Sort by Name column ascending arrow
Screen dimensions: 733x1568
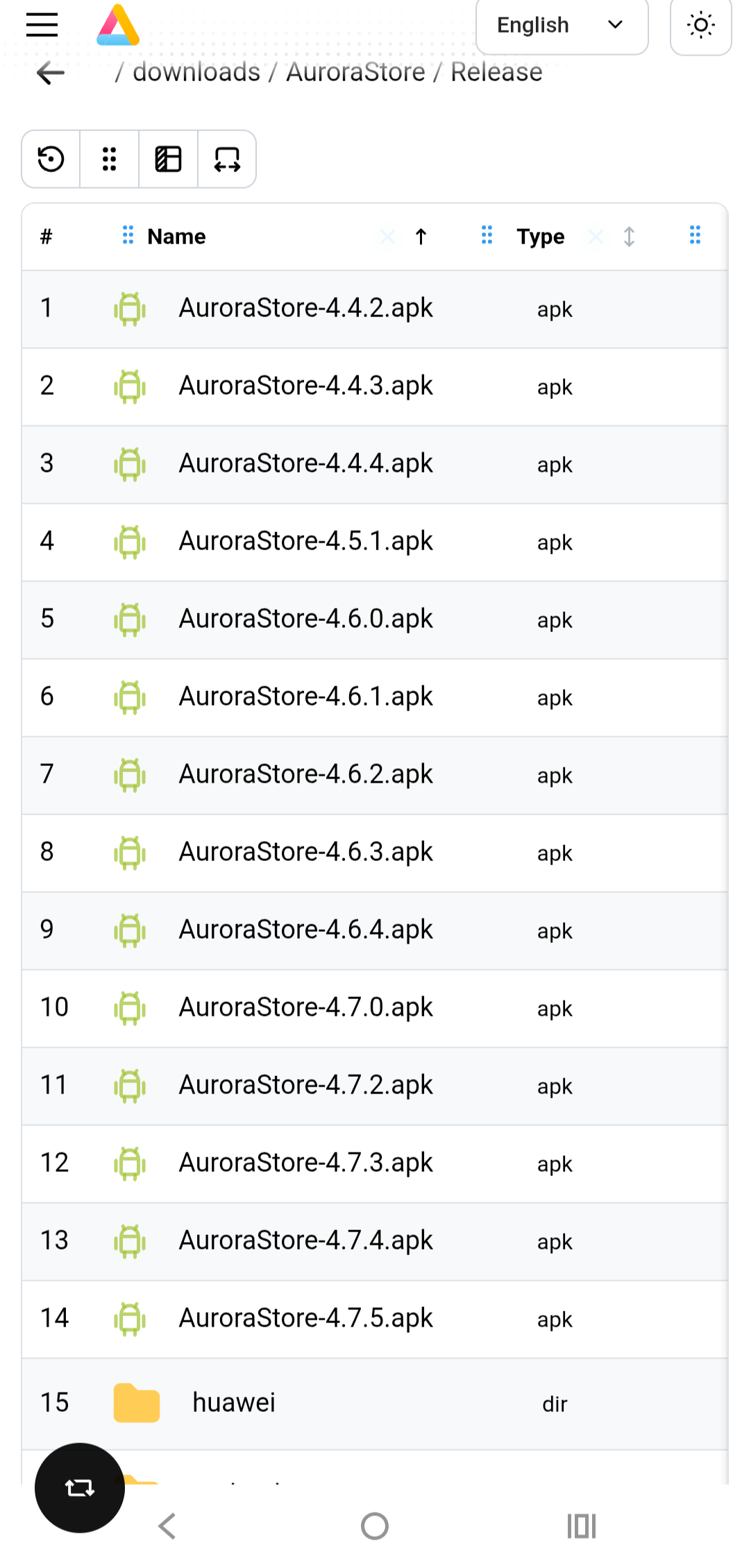point(421,237)
